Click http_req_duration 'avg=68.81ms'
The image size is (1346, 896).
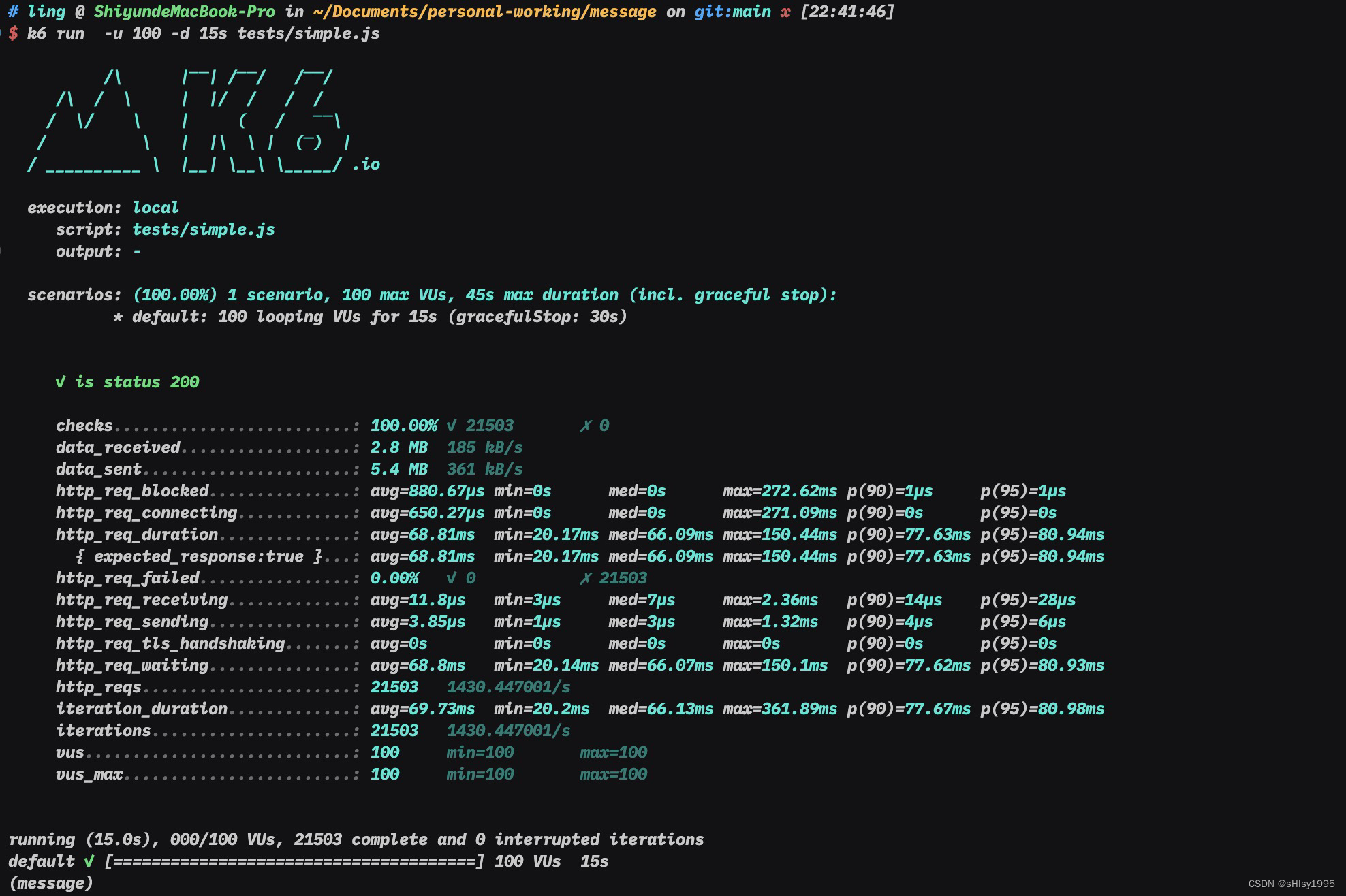(422, 534)
